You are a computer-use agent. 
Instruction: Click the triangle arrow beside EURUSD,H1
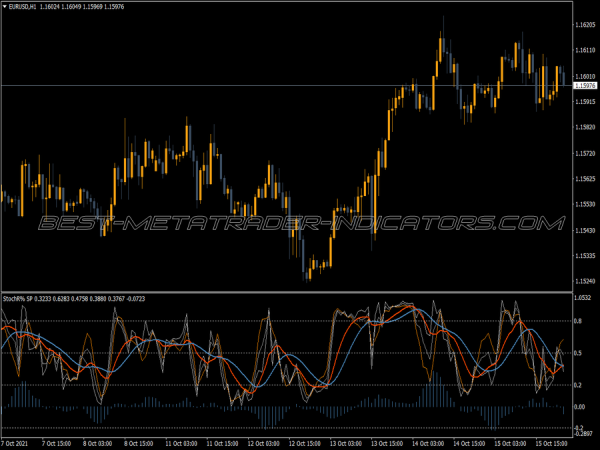[x=5, y=7]
